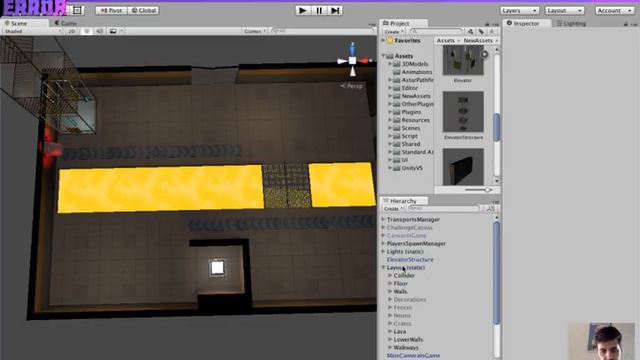Focus the Scene view search field
This screenshot has width=640, height=360.
click(x=322, y=31)
